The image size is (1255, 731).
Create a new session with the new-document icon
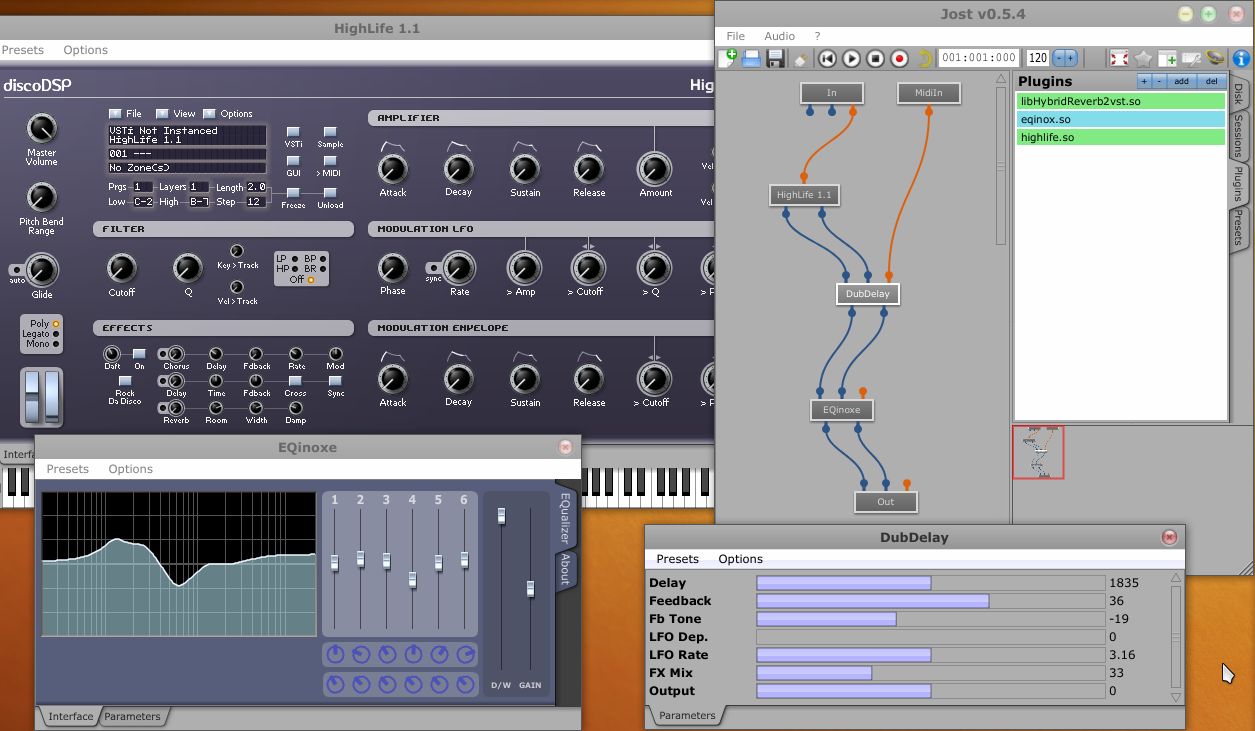[x=728, y=59]
